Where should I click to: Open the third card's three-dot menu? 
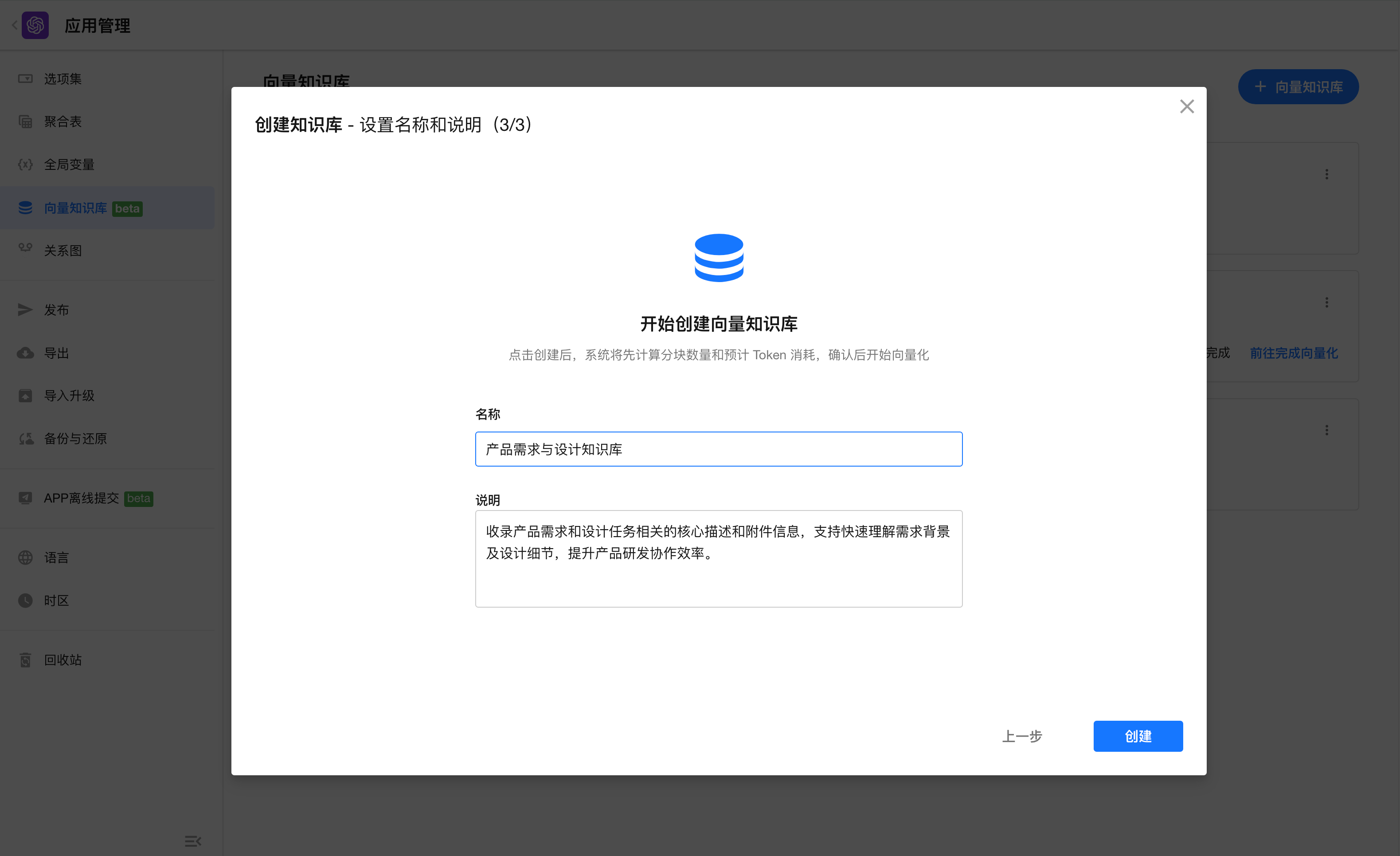pos(1327,430)
